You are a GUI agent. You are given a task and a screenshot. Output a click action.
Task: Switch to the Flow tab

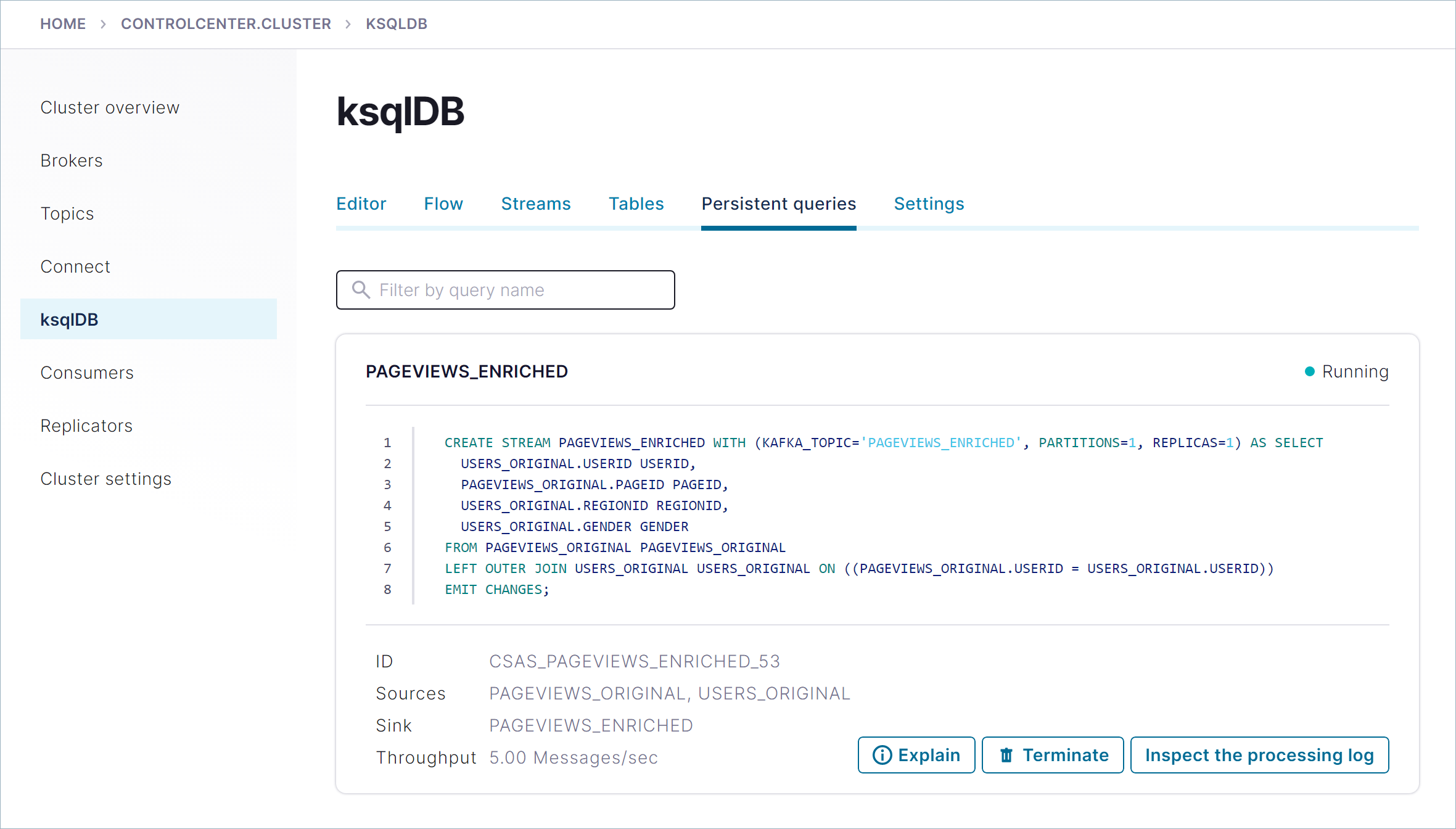(443, 204)
